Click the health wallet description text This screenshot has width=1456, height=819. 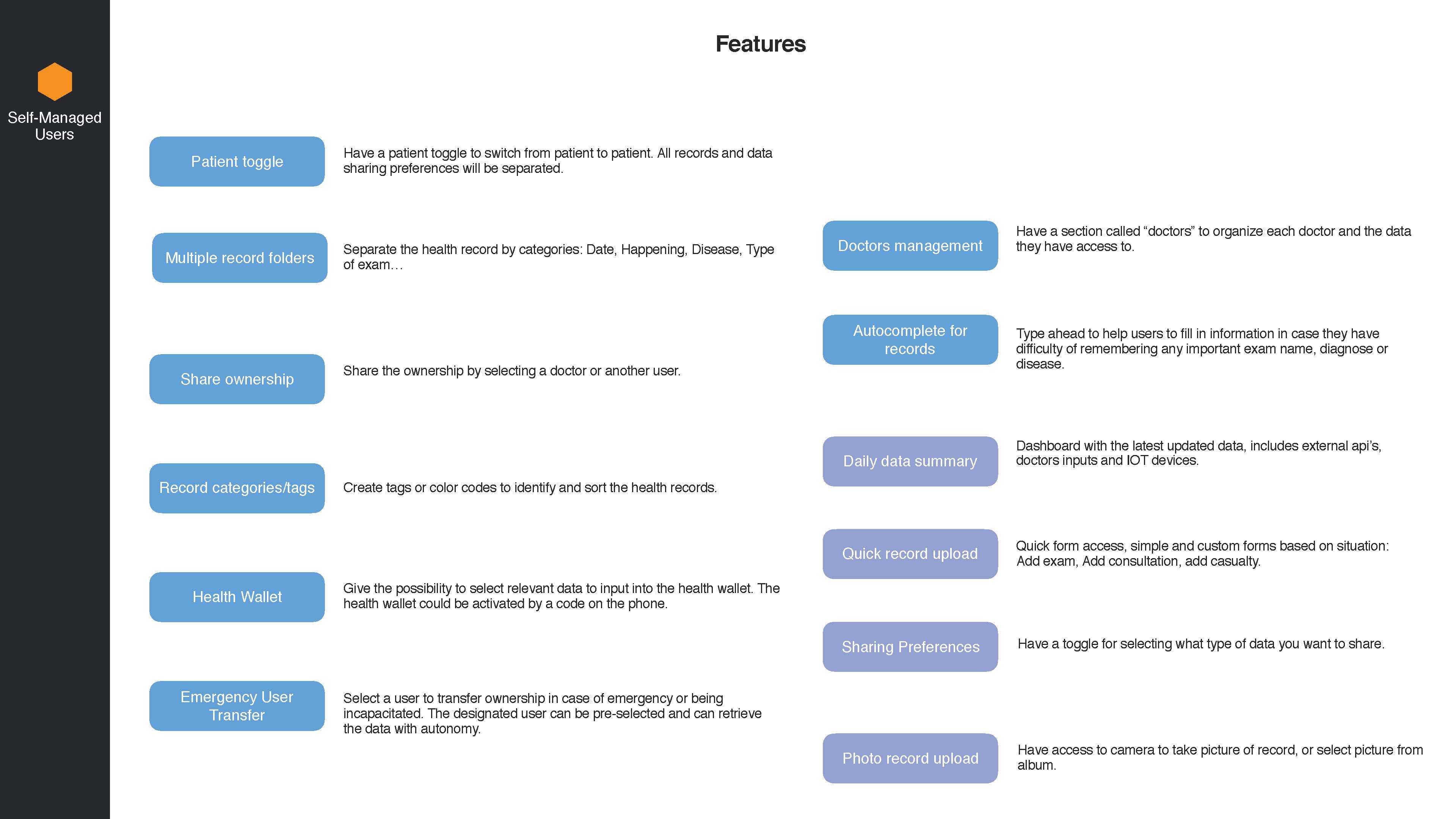pos(561,596)
